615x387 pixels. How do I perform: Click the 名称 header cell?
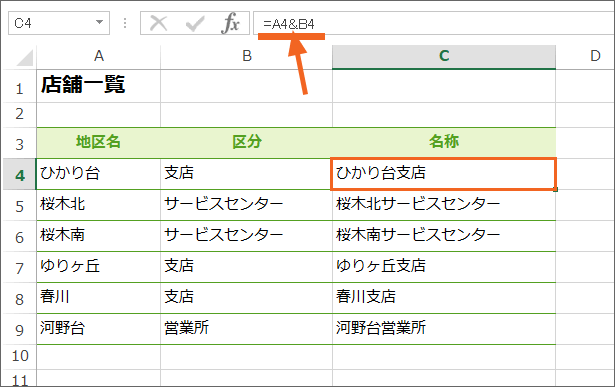point(444,143)
